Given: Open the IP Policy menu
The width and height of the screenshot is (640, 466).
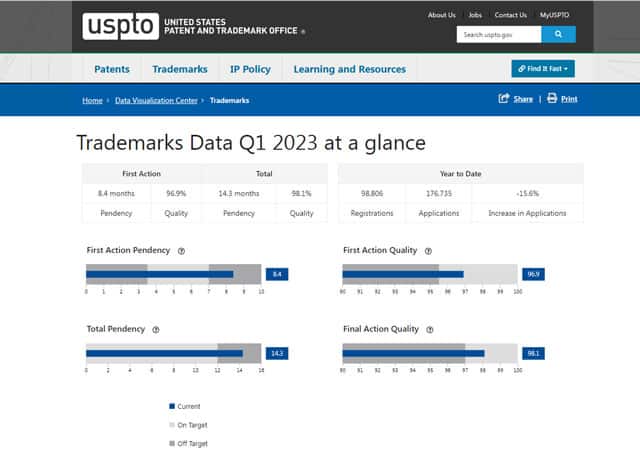Looking at the screenshot, I should pyautogui.click(x=250, y=69).
